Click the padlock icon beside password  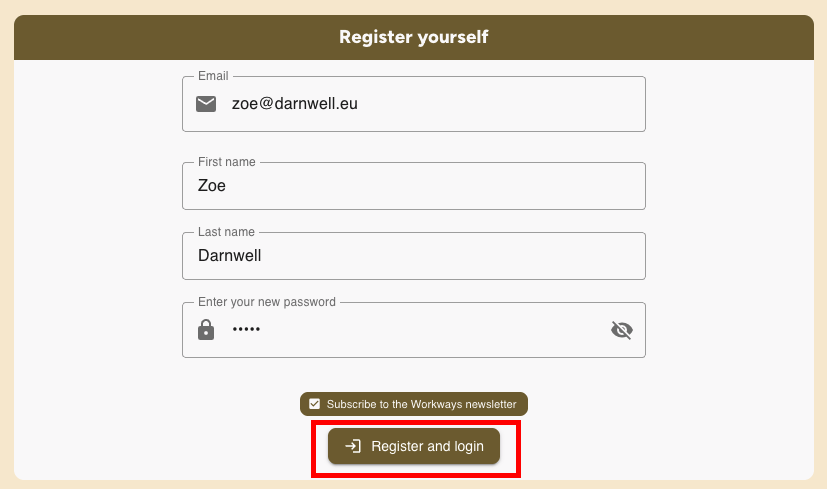click(x=206, y=330)
